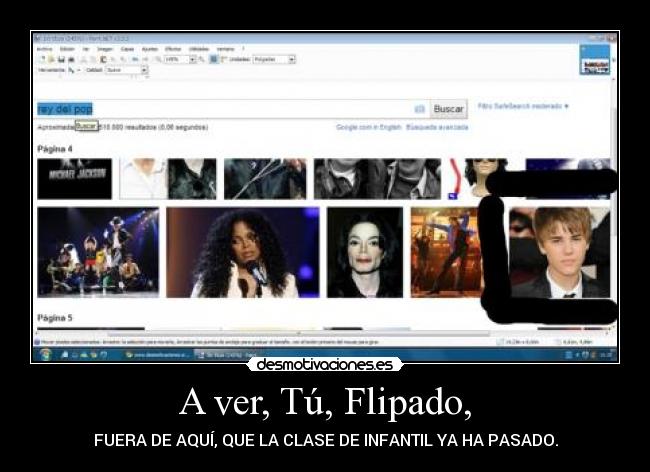
Task: Click the Página 5 heading text
Action: pos(55,318)
